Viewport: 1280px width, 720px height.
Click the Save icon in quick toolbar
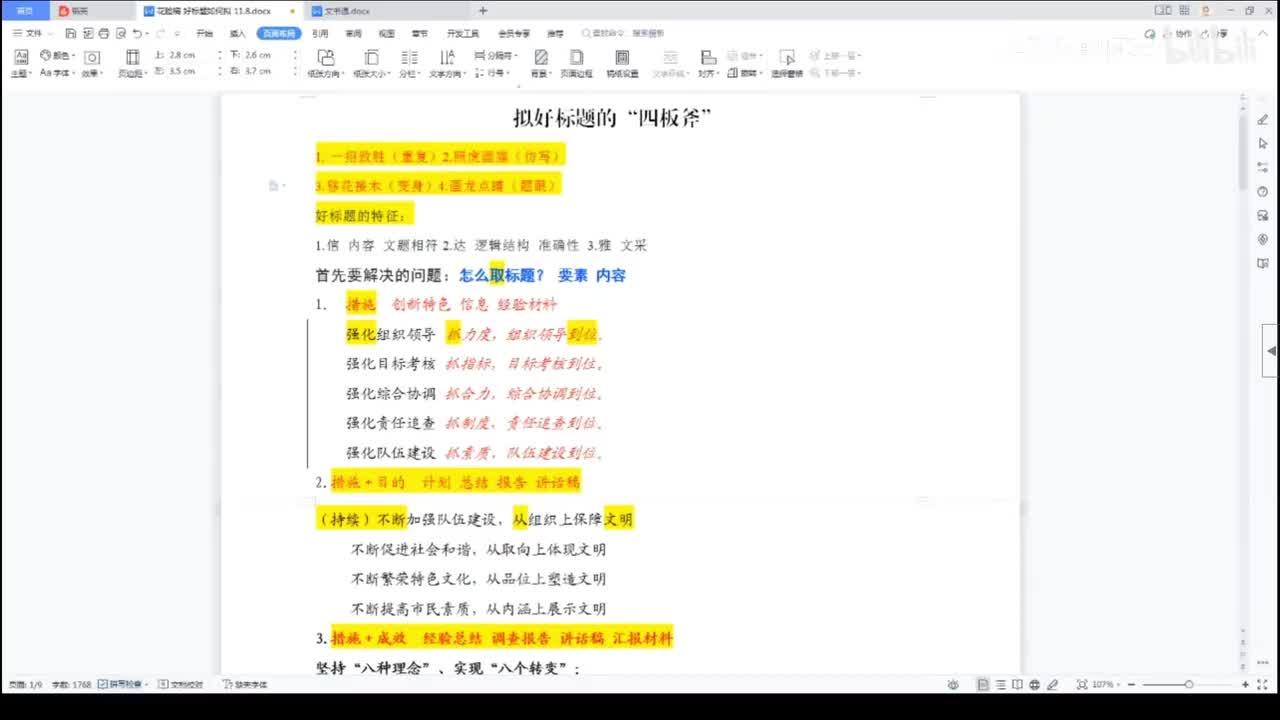click(x=71, y=33)
